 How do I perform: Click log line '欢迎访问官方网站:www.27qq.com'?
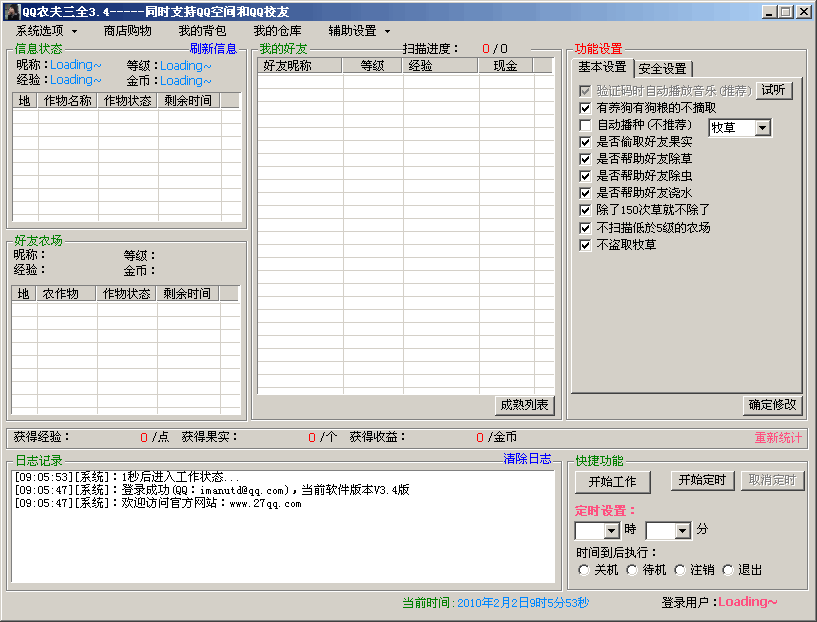tap(158, 504)
